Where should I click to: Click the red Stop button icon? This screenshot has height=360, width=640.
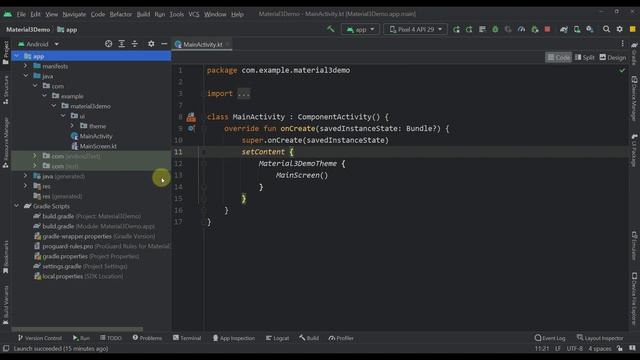(547, 29)
